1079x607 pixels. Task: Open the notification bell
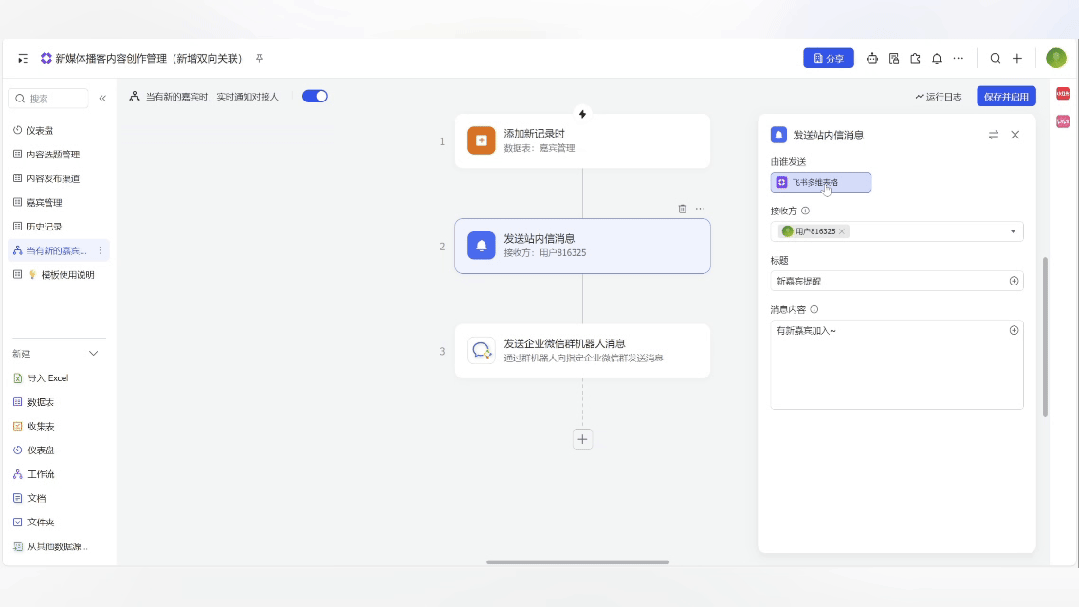[936, 58]
